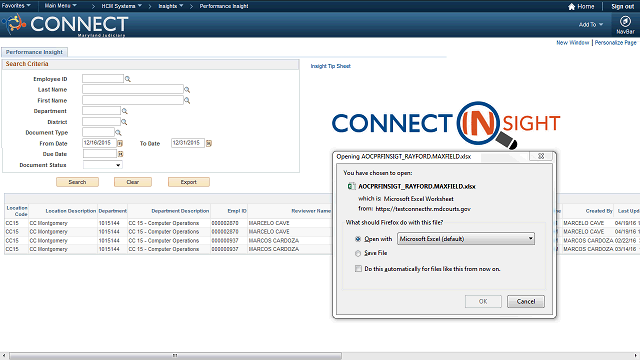Check Do this automatically for files

tap(358, 269)
